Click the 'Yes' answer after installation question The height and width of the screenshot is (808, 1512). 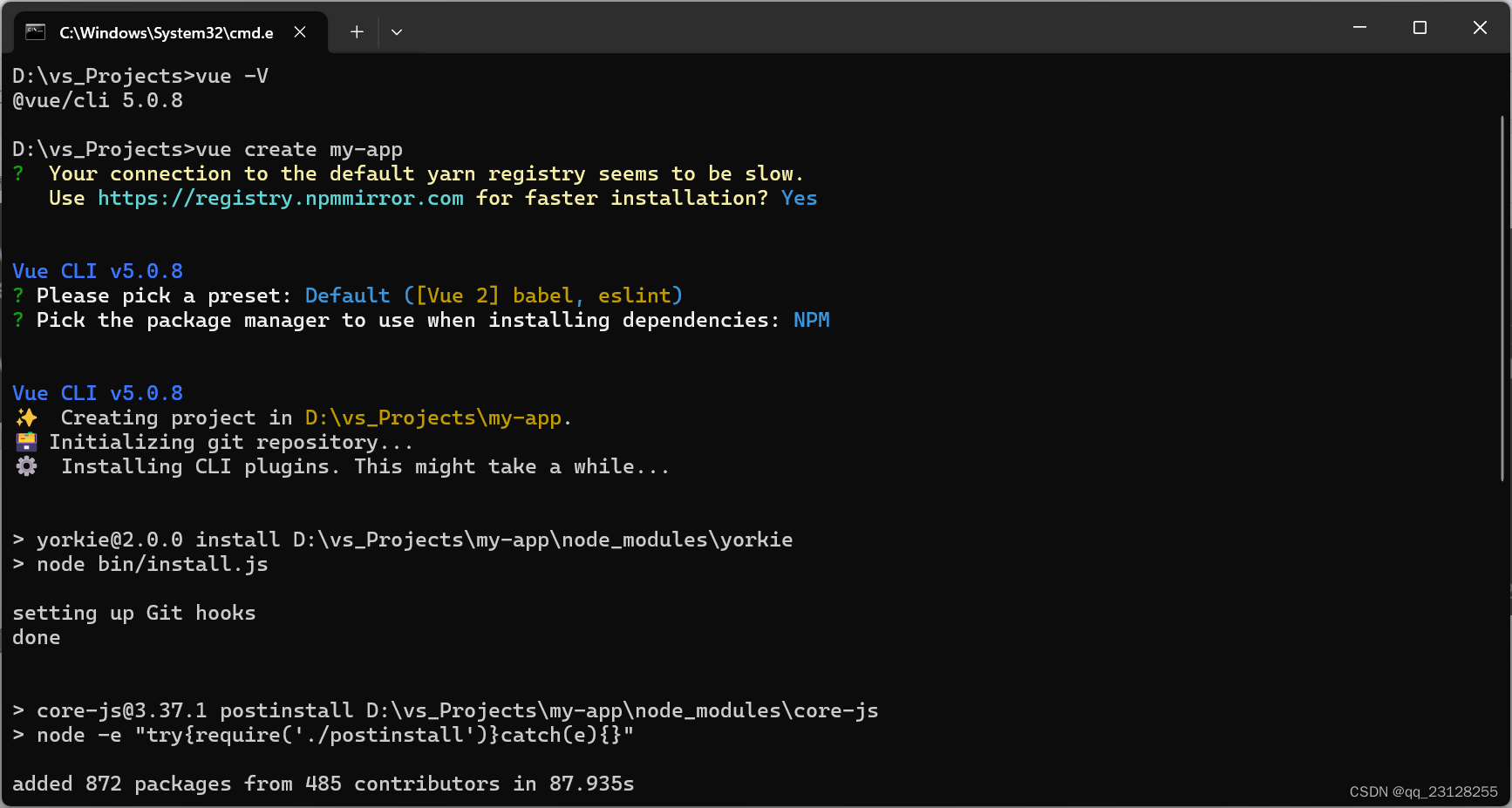tap(800, 198)
